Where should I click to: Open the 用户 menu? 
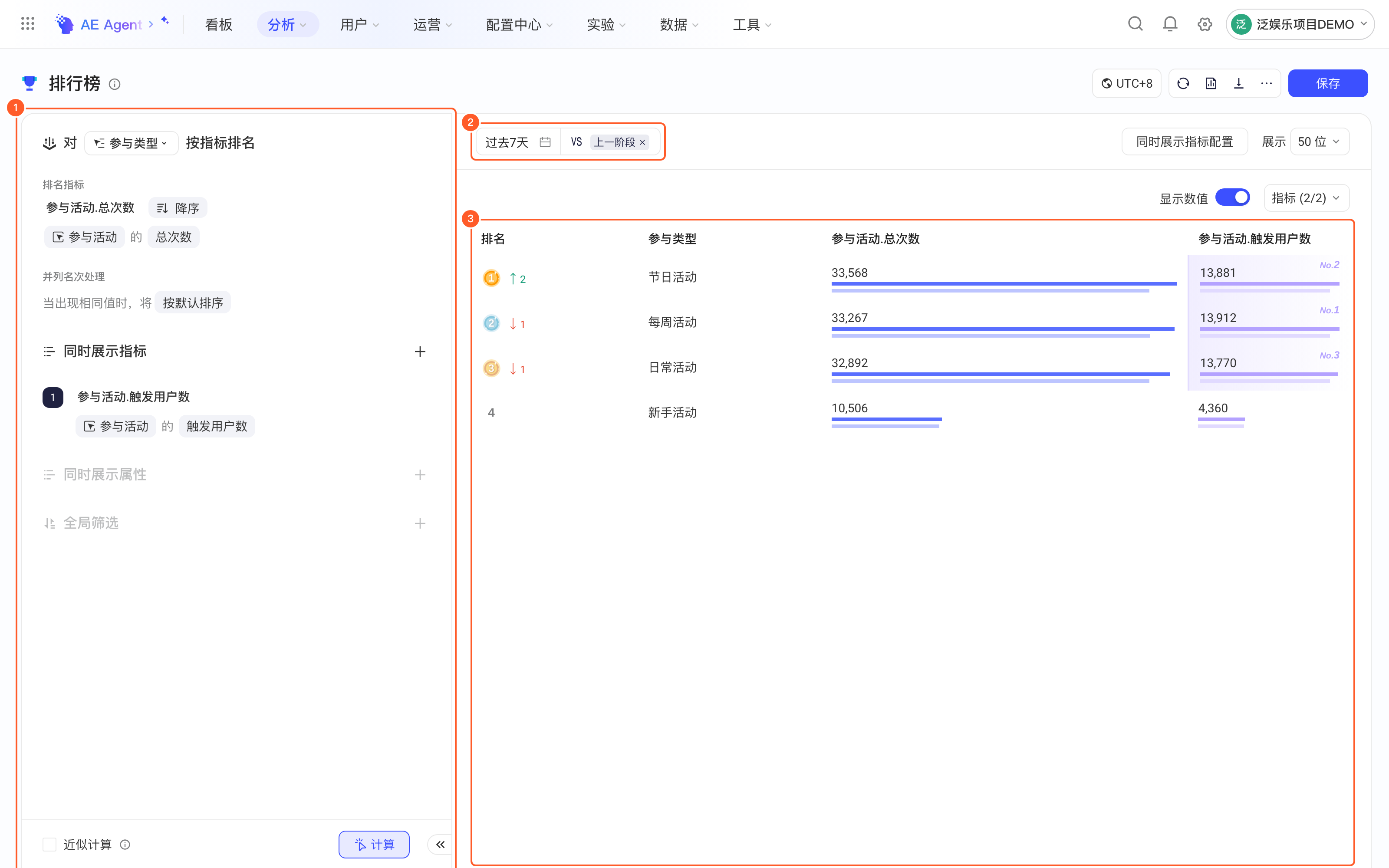click(x=359, y=24)
